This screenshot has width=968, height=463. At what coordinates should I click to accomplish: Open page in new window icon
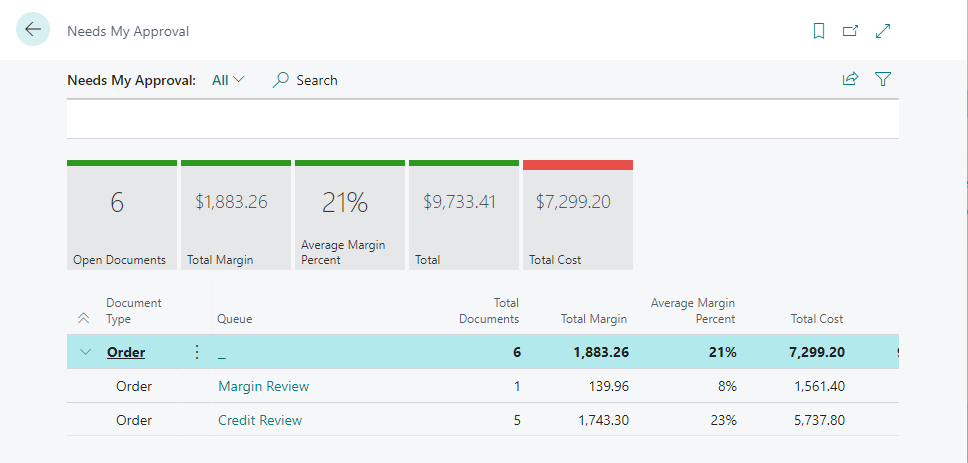850,31
